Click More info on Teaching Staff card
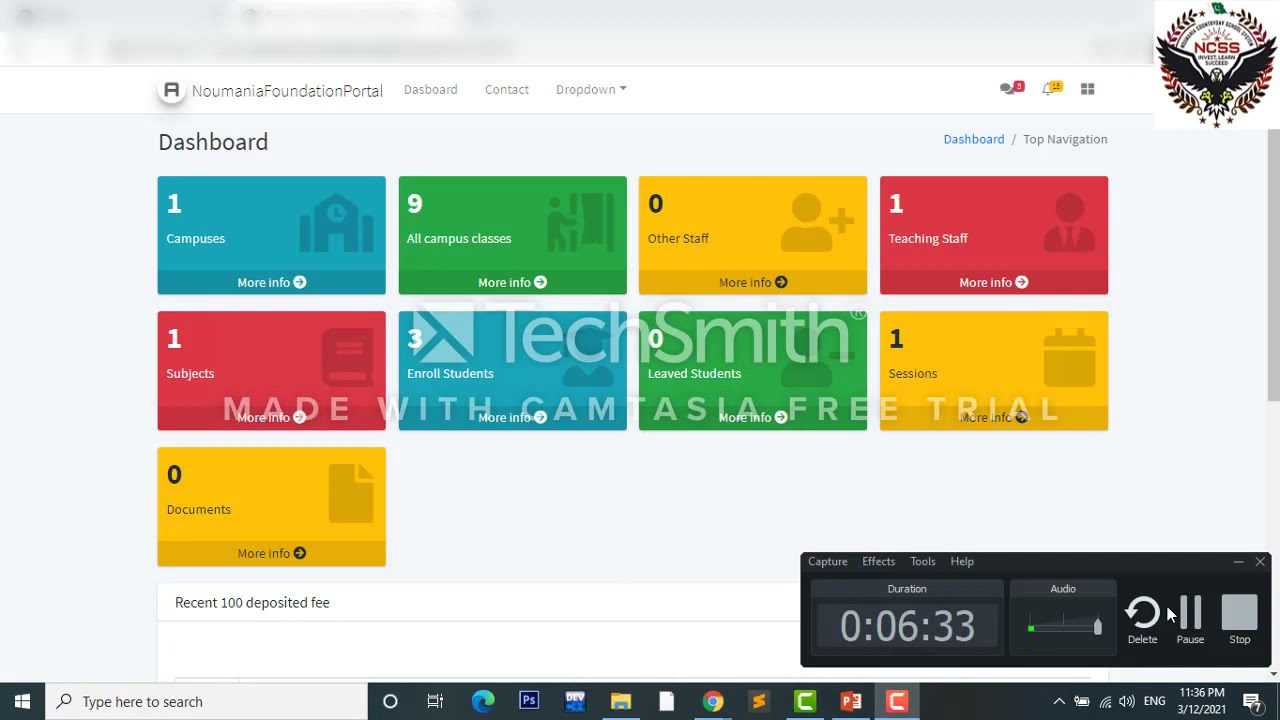 [x=993, y=282]
